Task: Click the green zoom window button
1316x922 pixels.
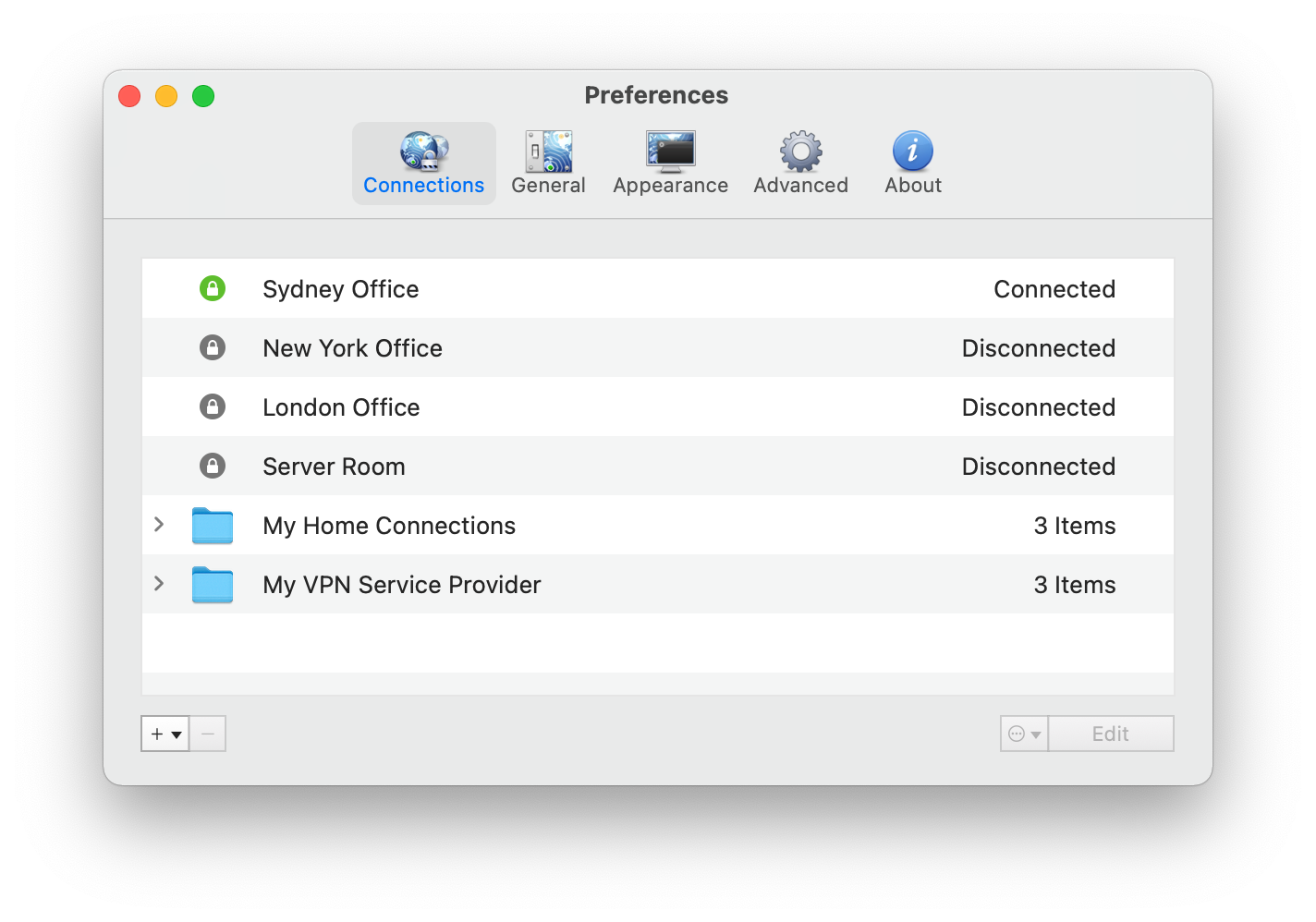Action: [203, 96]
